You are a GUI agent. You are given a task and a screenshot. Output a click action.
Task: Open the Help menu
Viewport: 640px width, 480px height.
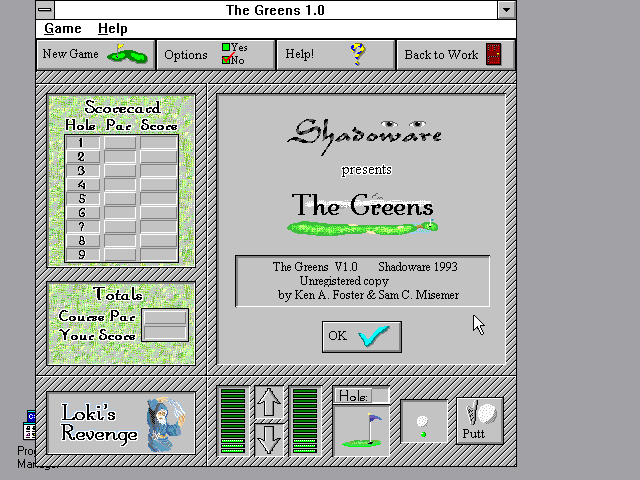[112, 29]
